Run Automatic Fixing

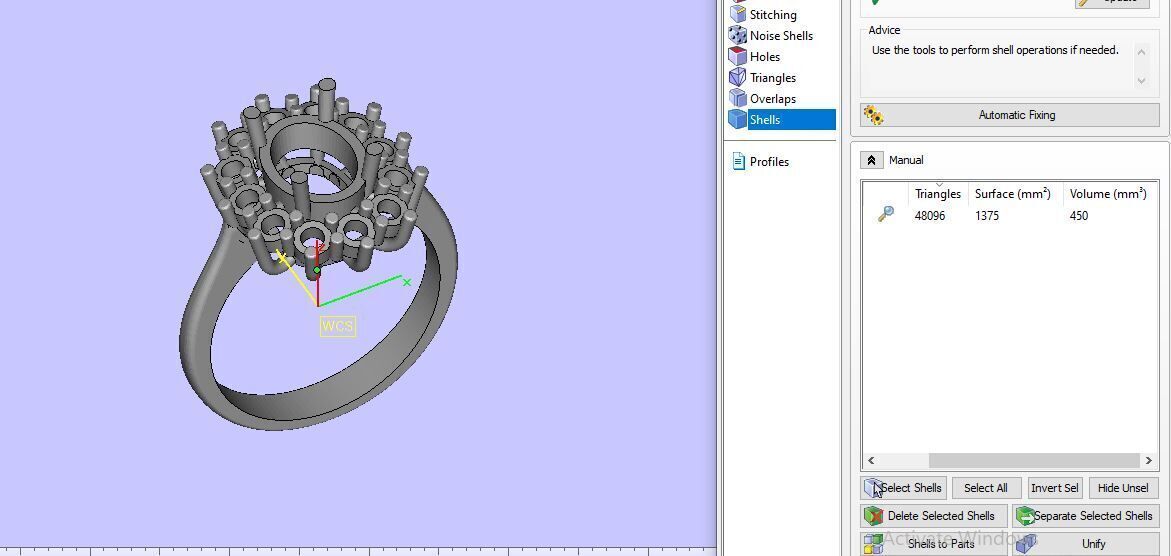[1010, 115]
